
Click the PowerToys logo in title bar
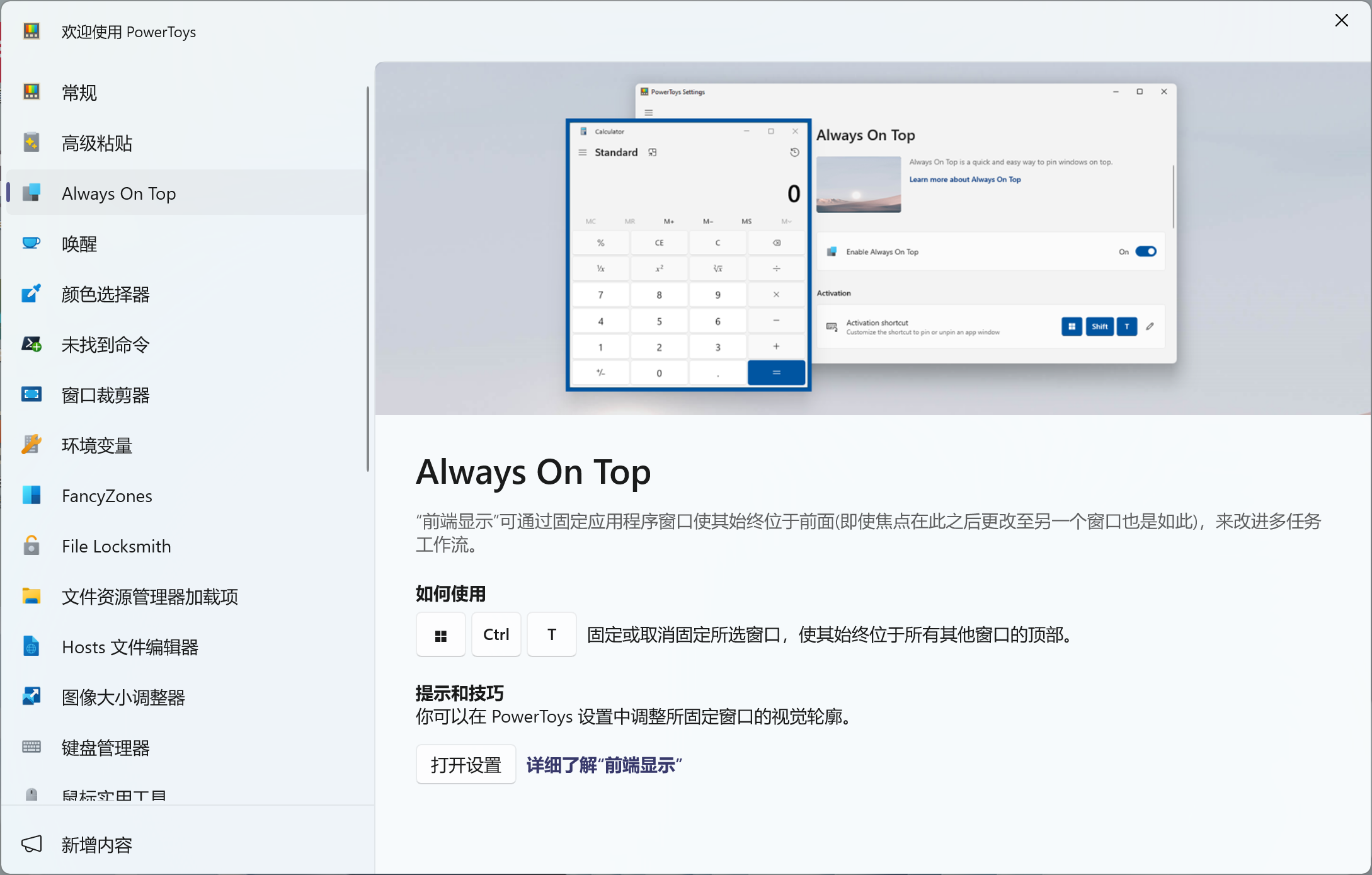coord(31,31)
